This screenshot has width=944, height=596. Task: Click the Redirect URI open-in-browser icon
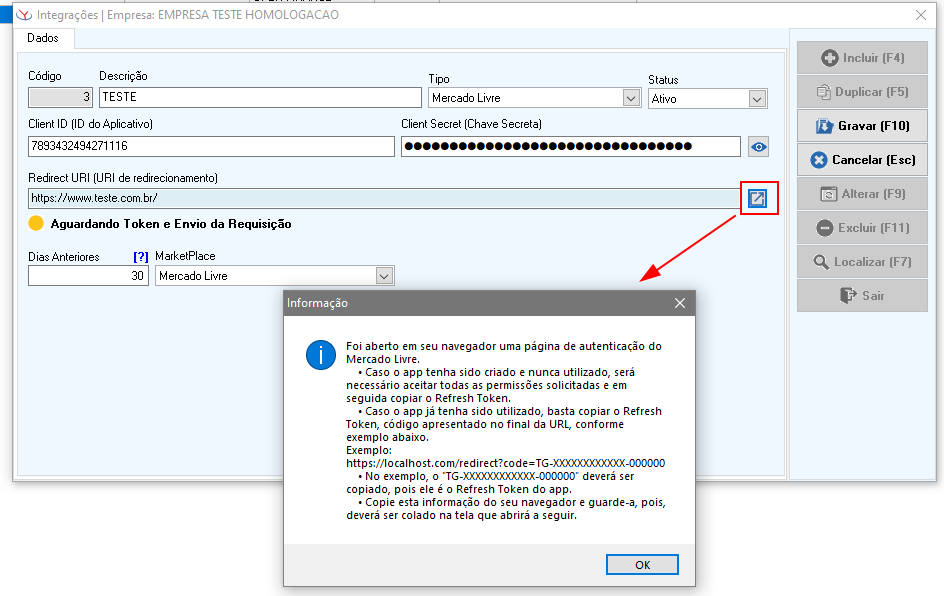(x=757, y=198)
